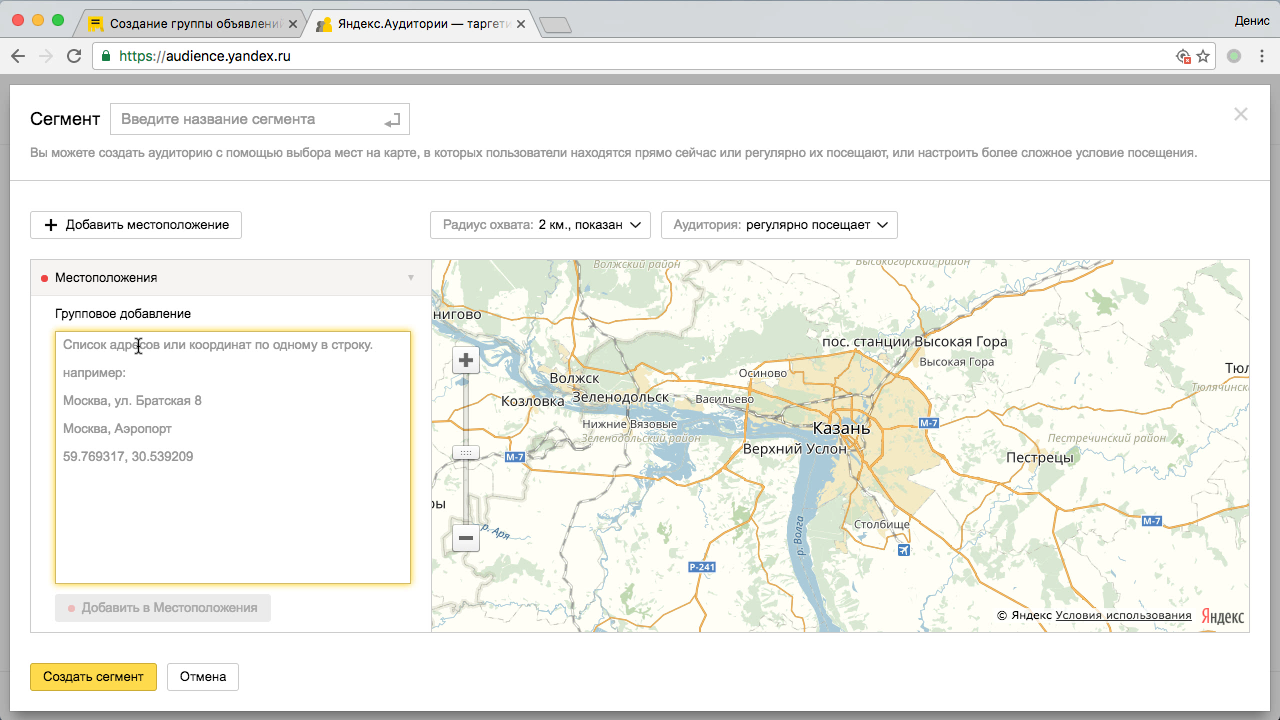
Task: Click the Васильево label on the map
Action: pos(724,399)
